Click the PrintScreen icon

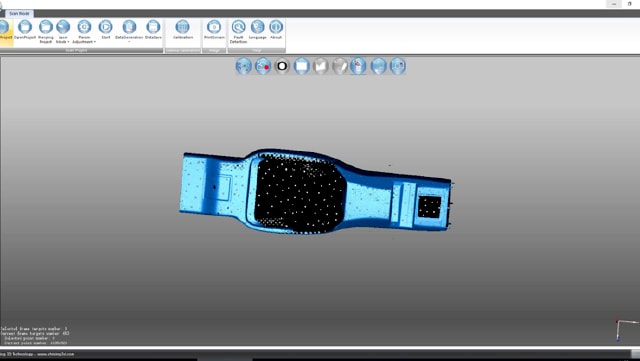pos(214,30)
